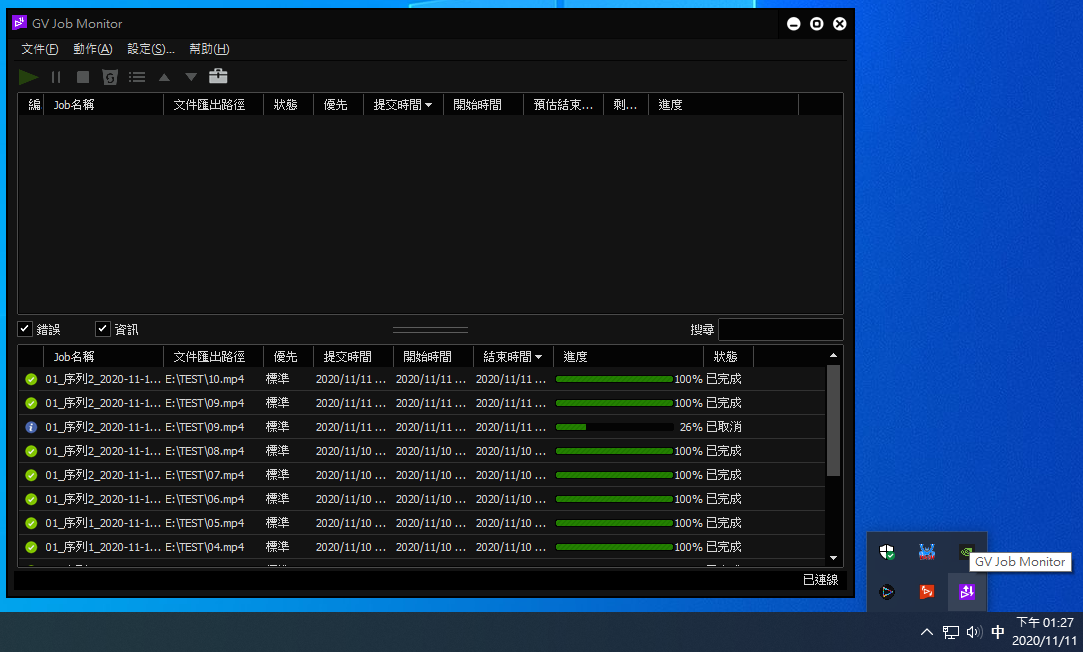The height and width of the screenshot is (652, 1083).
Task: Sort queue table by 提交時間 column
Action: (403, 105)
